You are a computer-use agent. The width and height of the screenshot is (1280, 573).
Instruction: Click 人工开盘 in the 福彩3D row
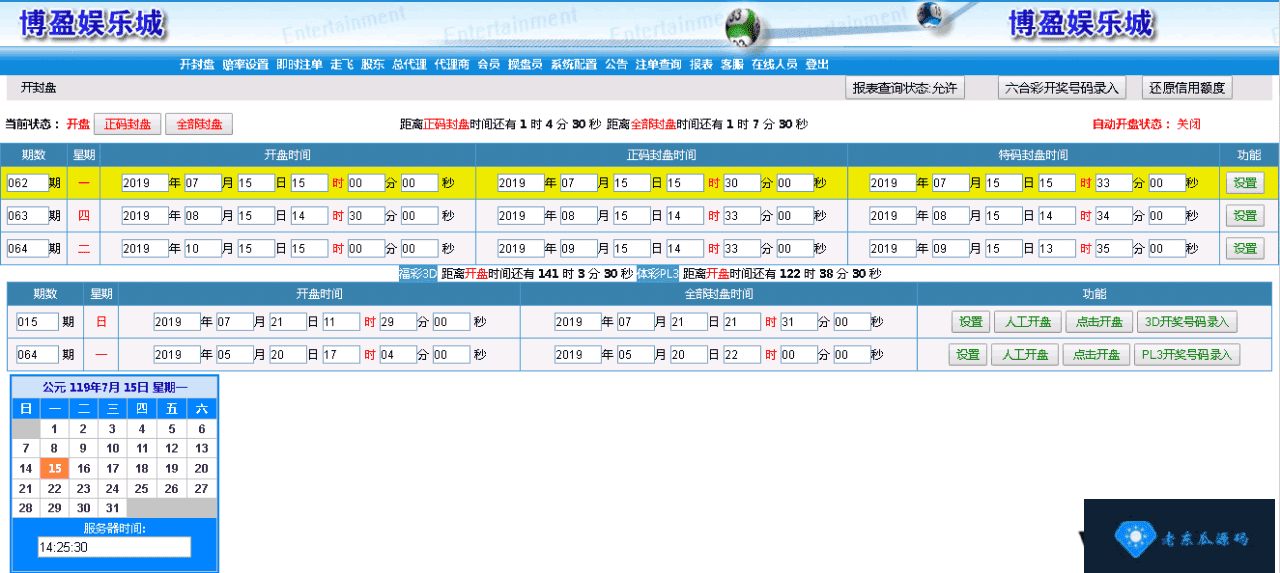(x=1027, y=322)
